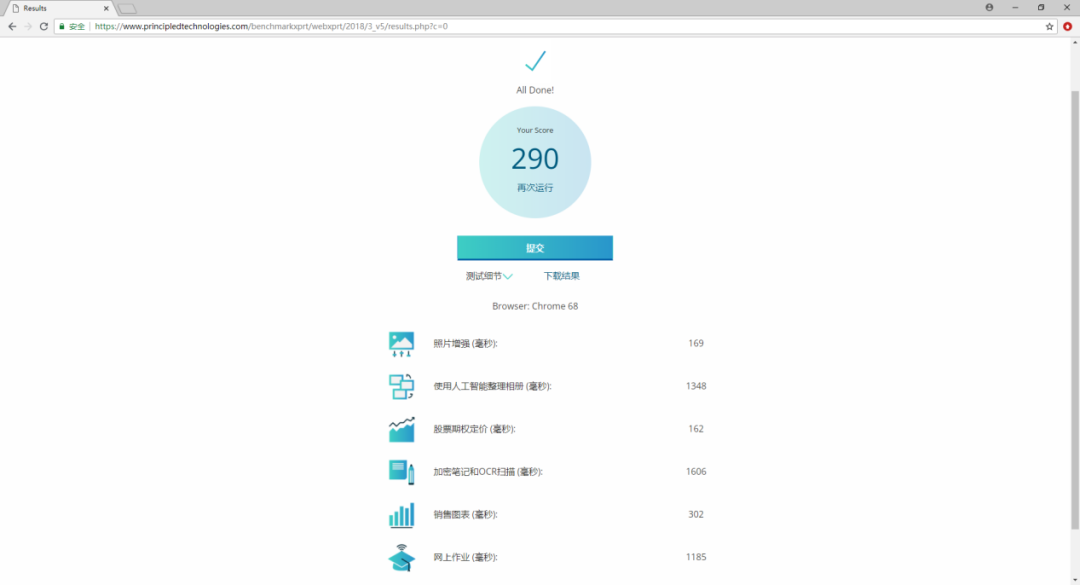Click the page vertical scrollbar
The width and height of the screenshot is (1080, 585).
pyautogui.click(x=1074, y=310)
